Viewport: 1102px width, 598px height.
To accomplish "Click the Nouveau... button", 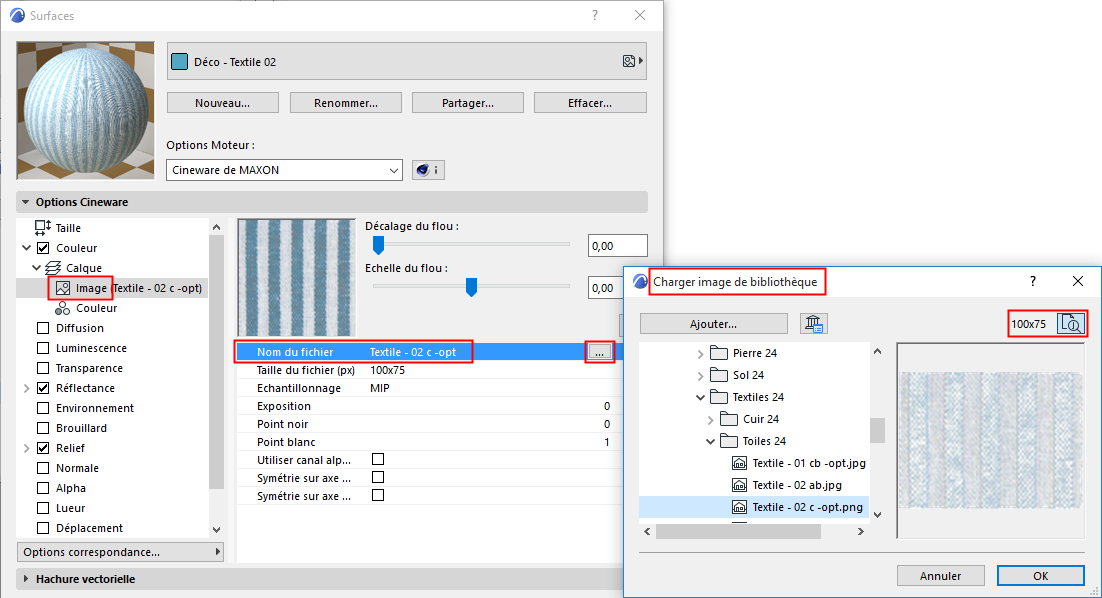I will click(x=223, y=103).
